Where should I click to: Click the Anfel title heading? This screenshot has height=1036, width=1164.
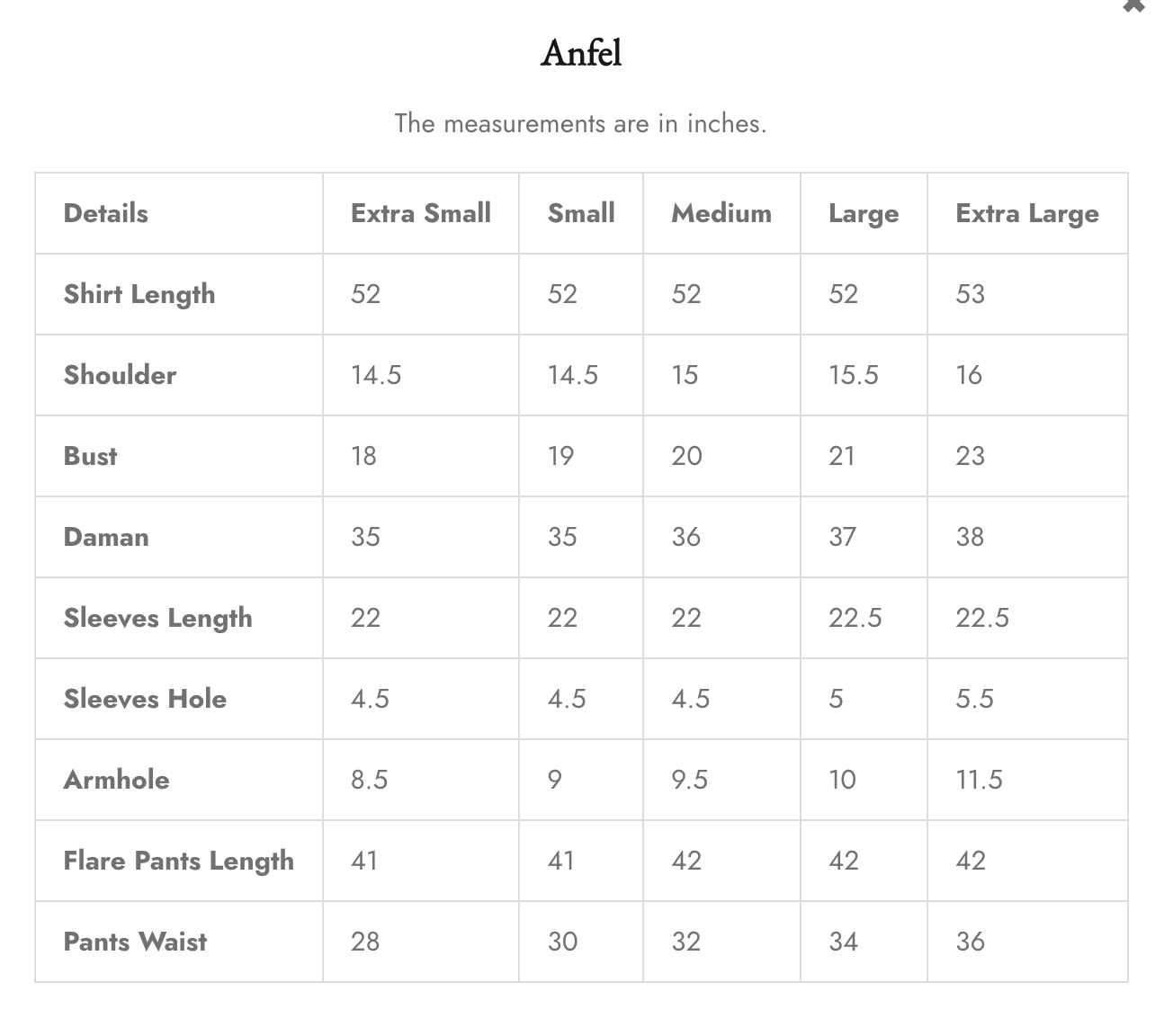581,53
